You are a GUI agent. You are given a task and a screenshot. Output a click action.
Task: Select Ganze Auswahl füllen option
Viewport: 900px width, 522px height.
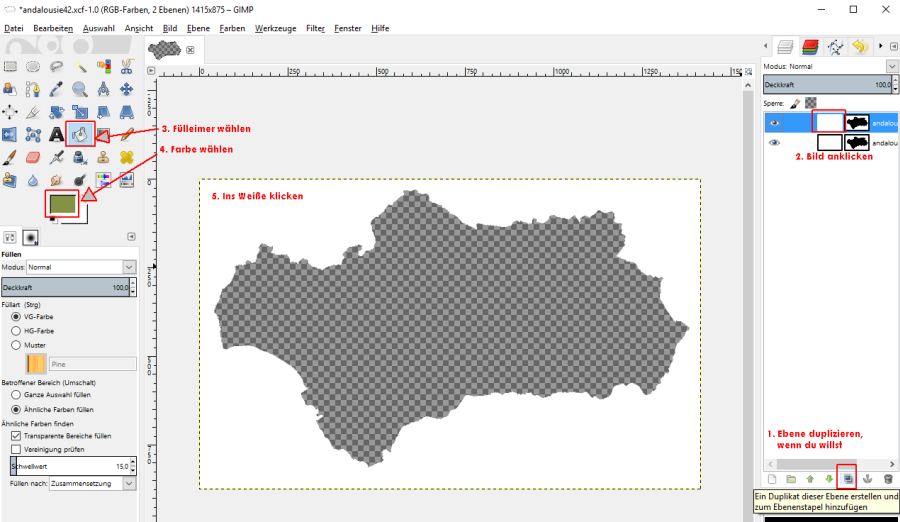click(16, 395)
